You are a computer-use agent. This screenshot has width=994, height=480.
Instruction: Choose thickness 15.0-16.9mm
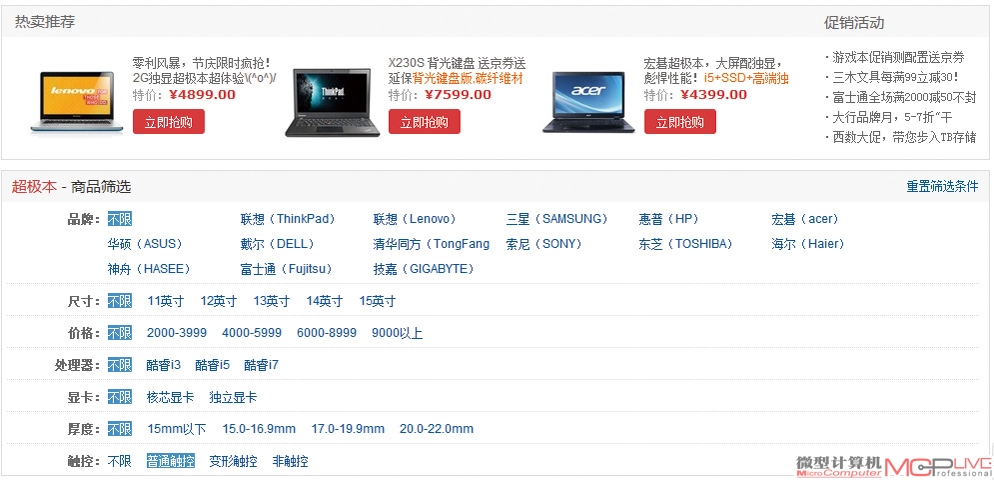259,429
